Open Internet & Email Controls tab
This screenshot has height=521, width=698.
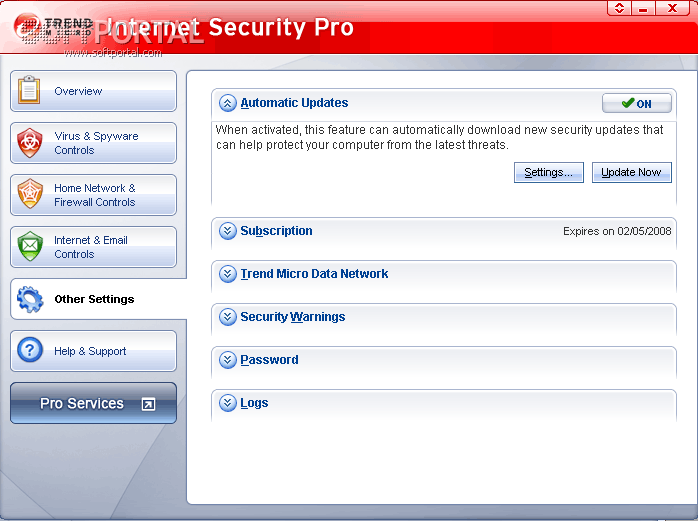(x=93, y=247)
